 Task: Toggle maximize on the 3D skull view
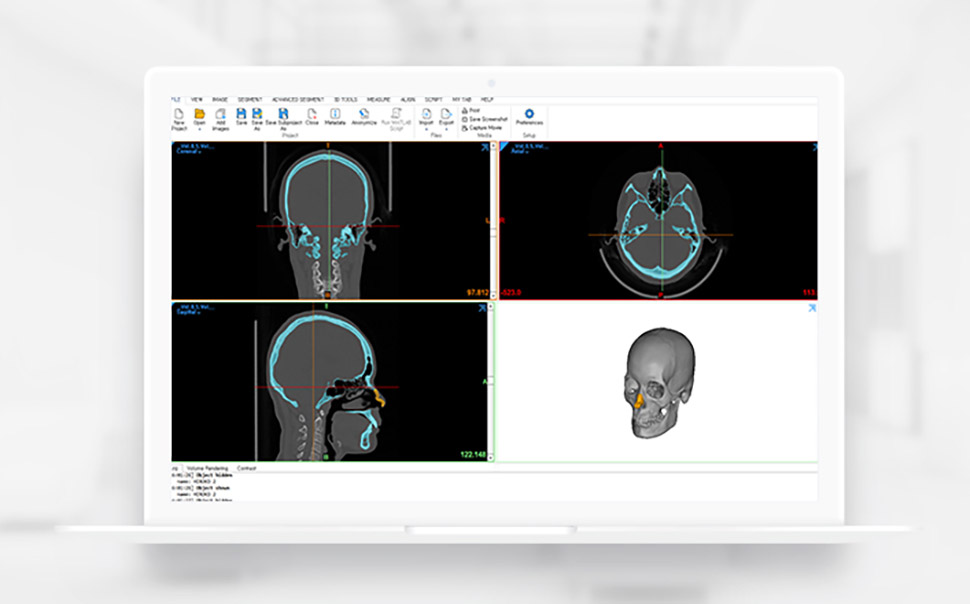pos(812,308)
